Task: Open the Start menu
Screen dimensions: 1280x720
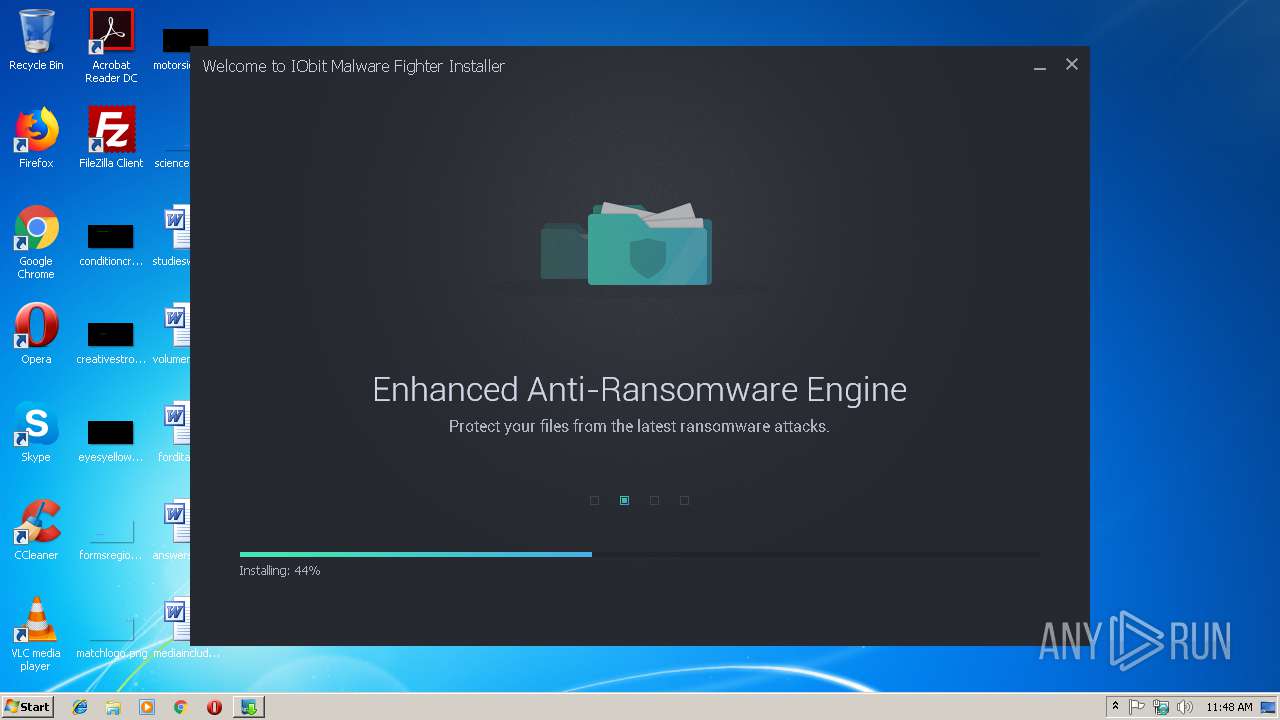Action: 27,707
